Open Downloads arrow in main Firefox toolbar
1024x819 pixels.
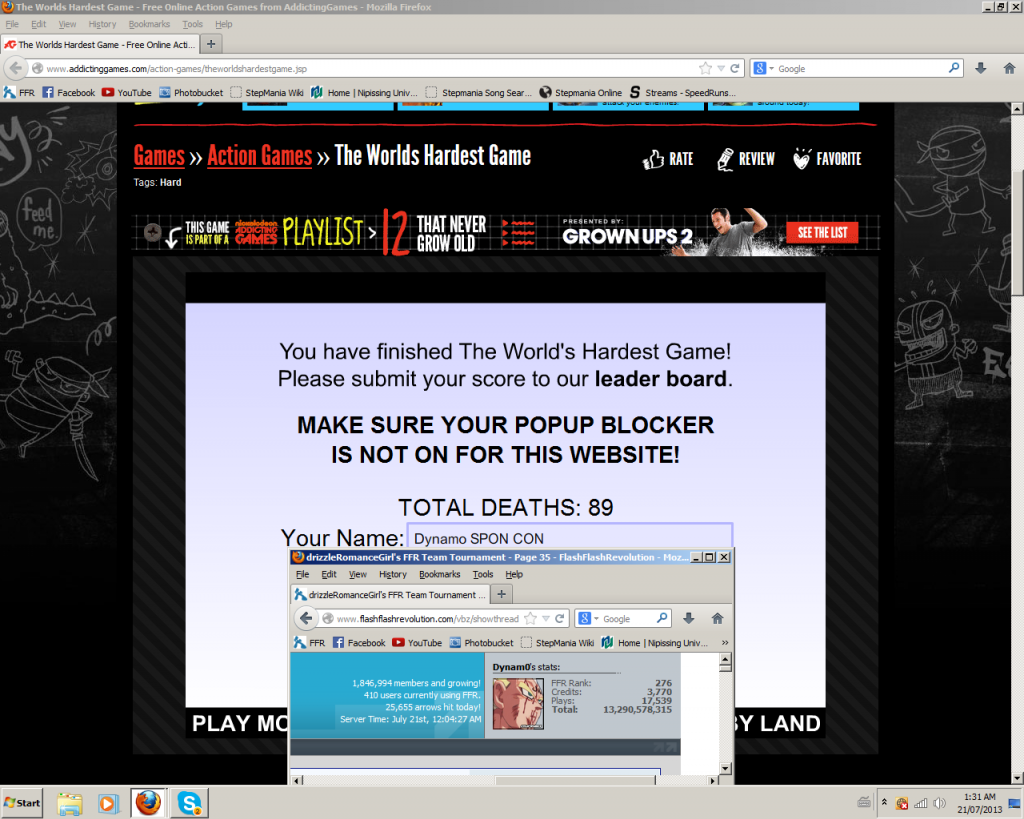coord(980,68)
